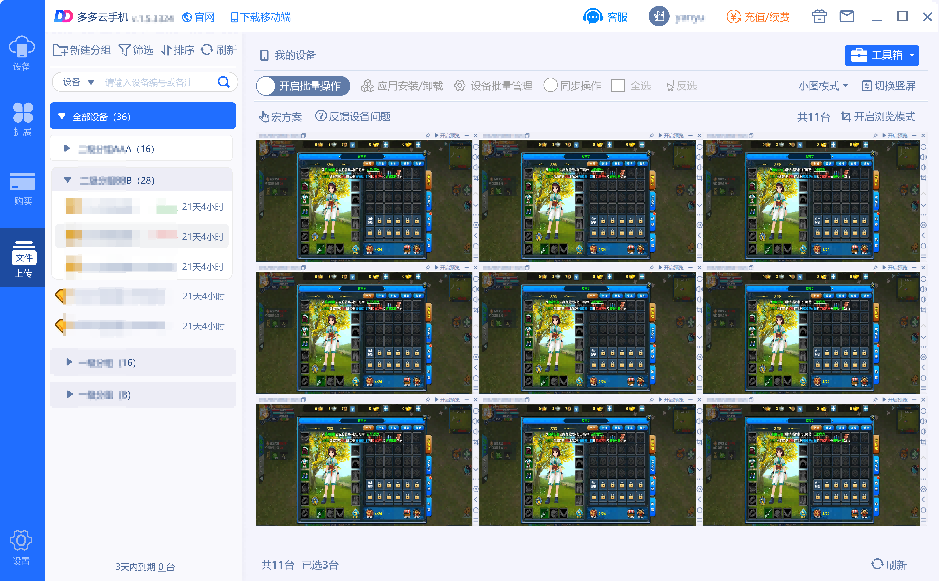The image size is (939, 581).
Task: Open the 宏方案 macro scheme
Action: tap(280, 117)
